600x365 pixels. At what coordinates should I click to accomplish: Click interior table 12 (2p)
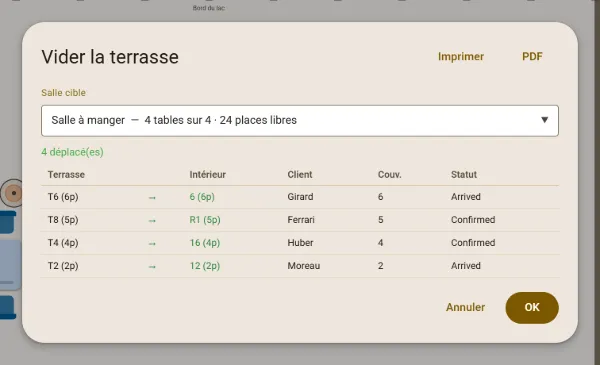(x=205, y=266)
